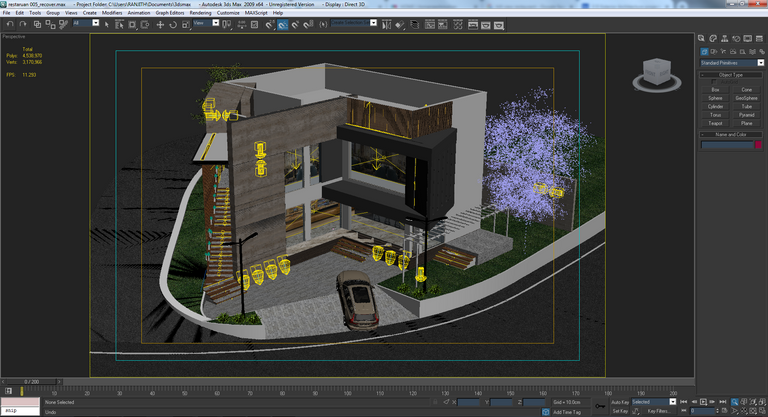Open the Hierarchy panel tab icon
This screenshot has height=417, width=768.
point(724,38)
